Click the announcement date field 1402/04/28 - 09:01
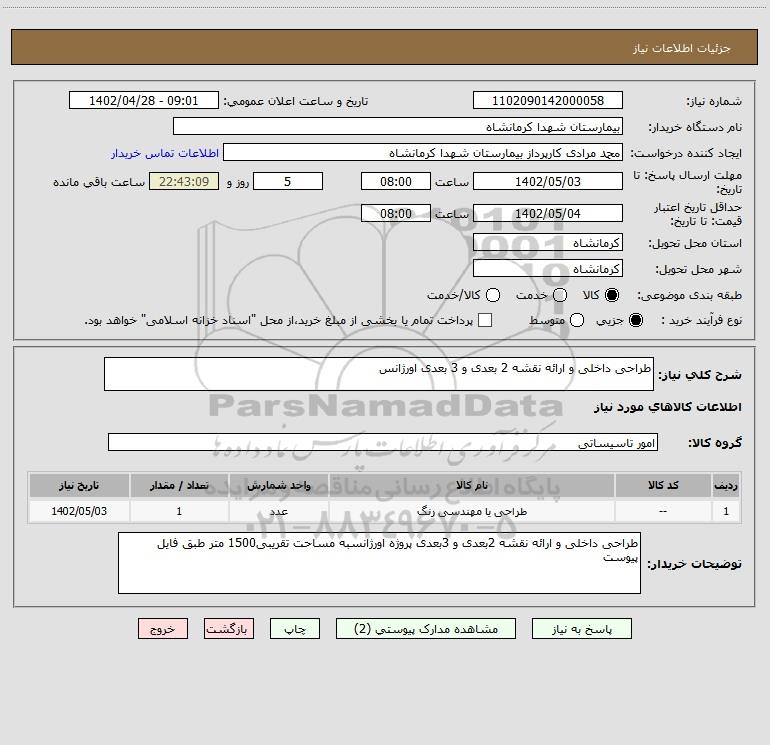The width and height of the screenshot is (770, 745). point(143,100)
